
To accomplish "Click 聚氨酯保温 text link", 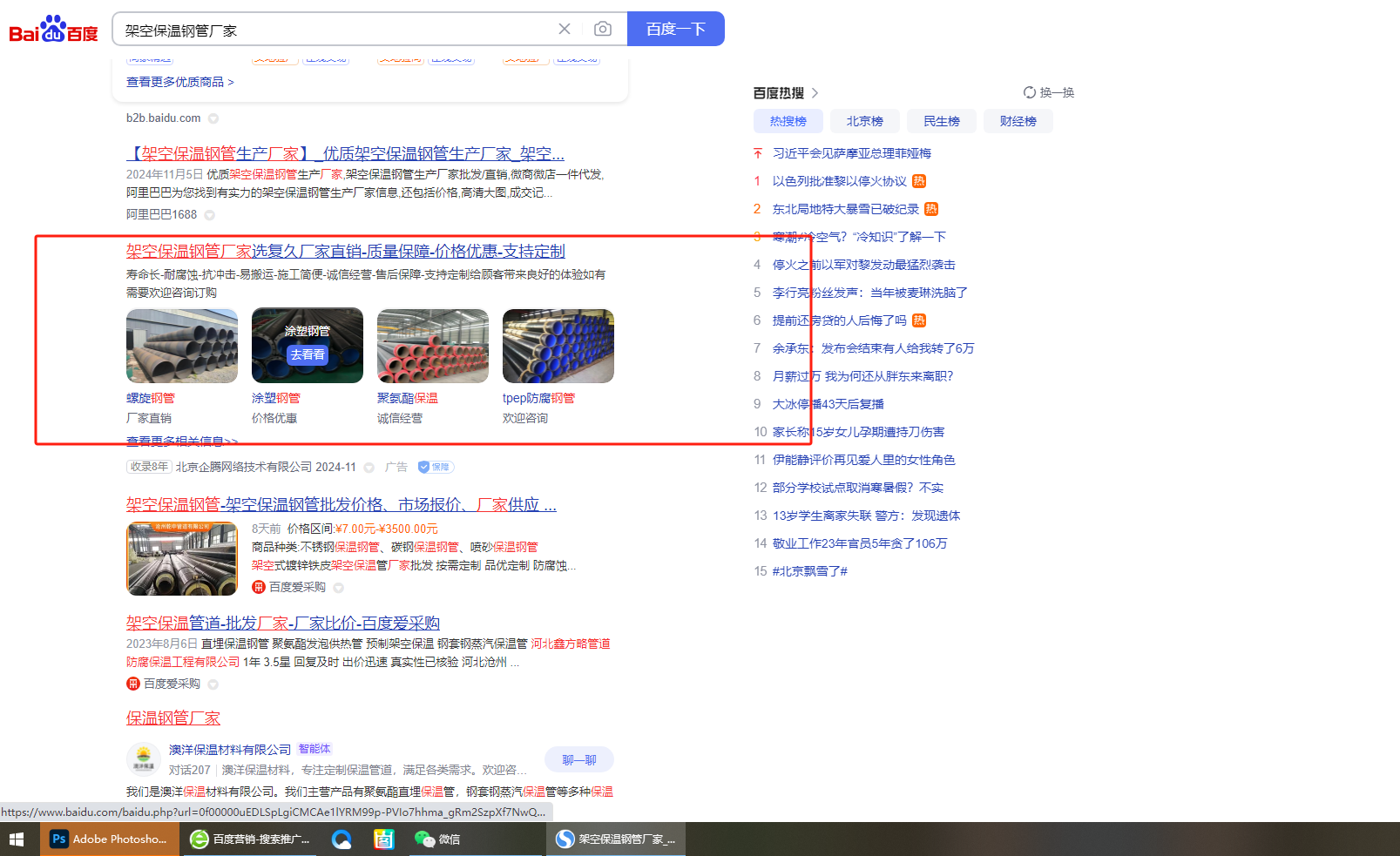I will [x=408, y=398].
